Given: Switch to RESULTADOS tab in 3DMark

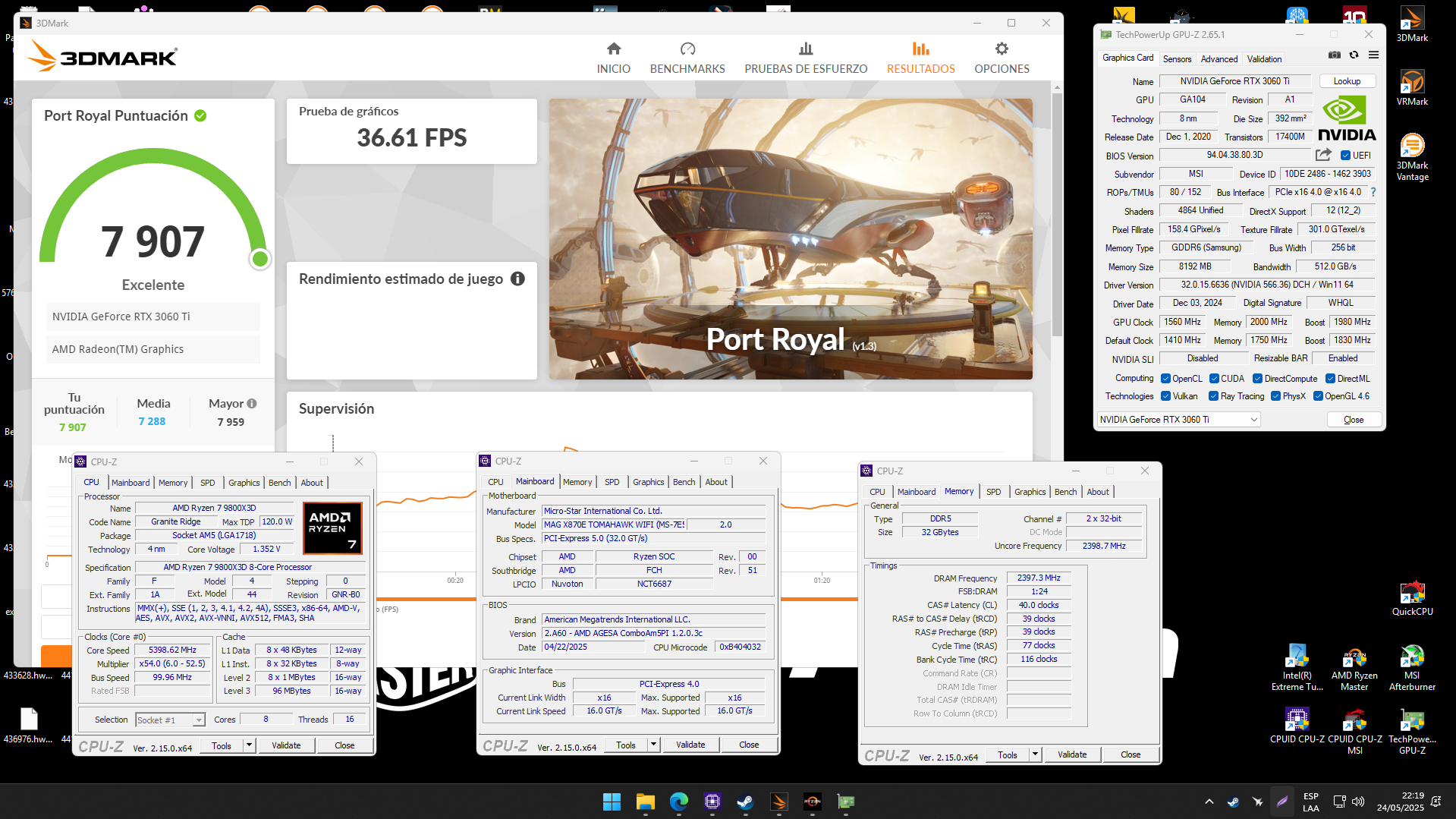Looking at the screenshot, I should tap(921, 58).
